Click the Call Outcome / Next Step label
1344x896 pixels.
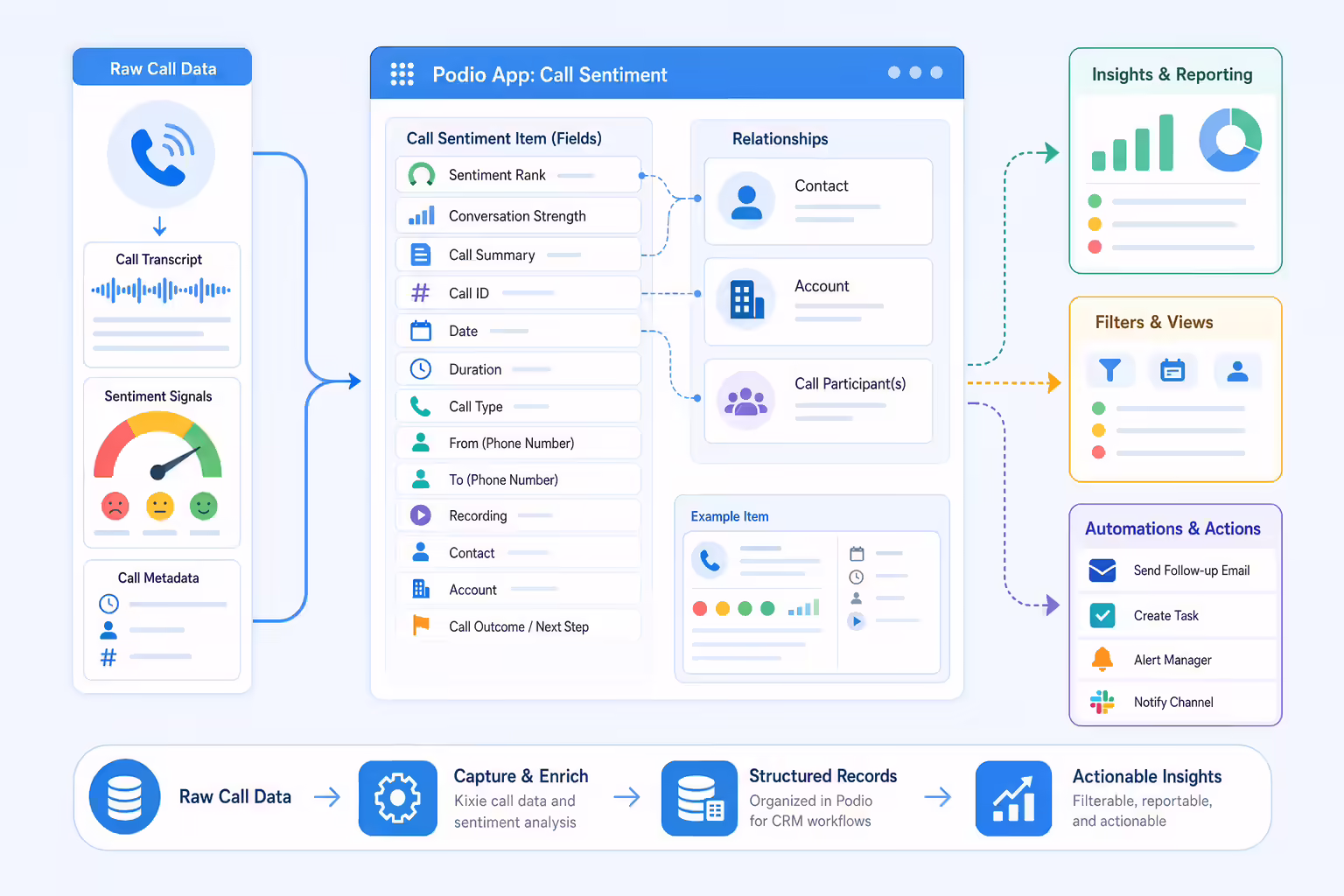pyautogui.click(x=519, y=626)
